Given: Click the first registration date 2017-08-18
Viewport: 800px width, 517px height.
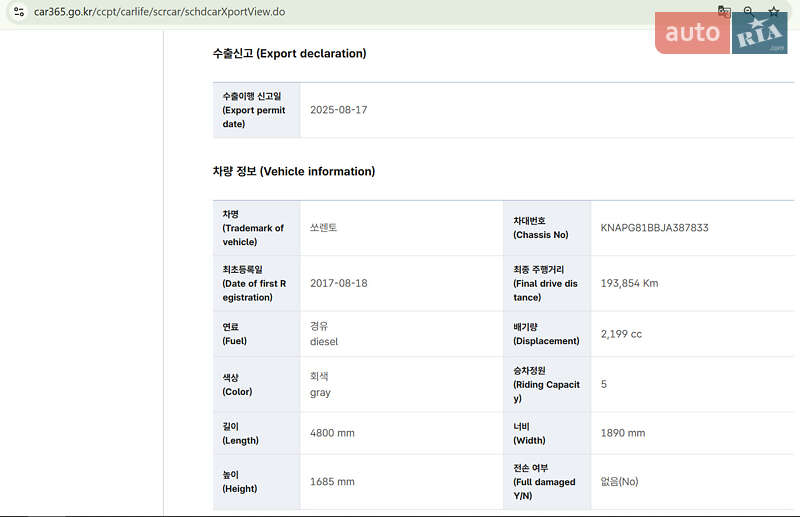Looking at the screenshot, I should click(338, 283).
